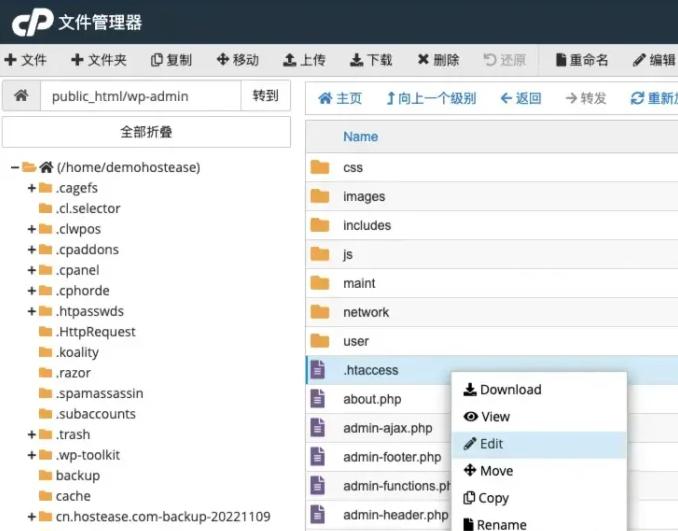Click the js folder icon
678x531 pixels.
pos(320,254)
